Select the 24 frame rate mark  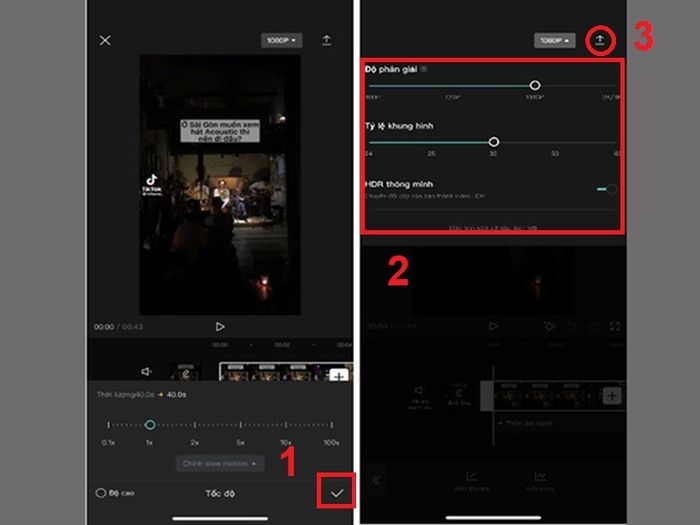coord(369,154)
